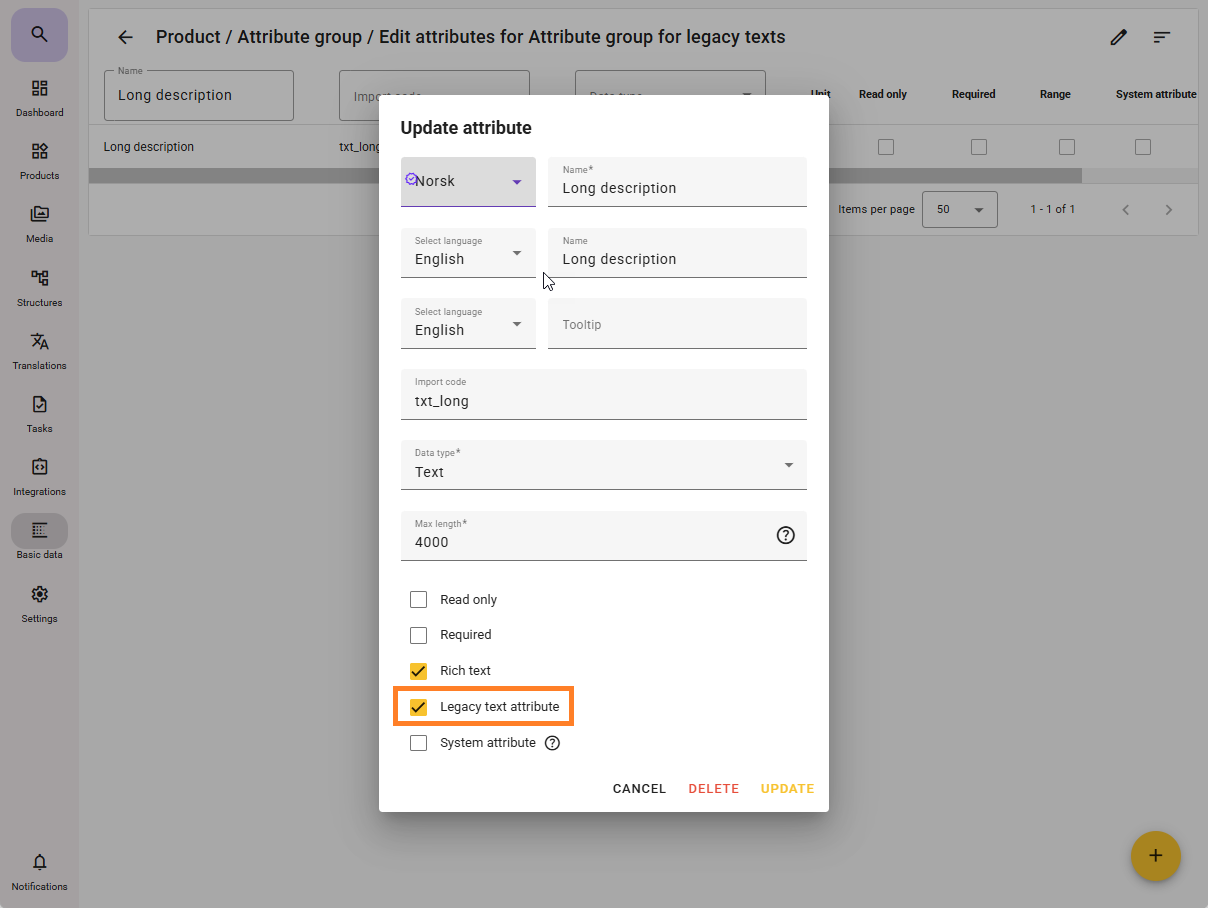Enable the Read only checkbox in dialog
1208x908 pixels.
(x=419, y=600)
